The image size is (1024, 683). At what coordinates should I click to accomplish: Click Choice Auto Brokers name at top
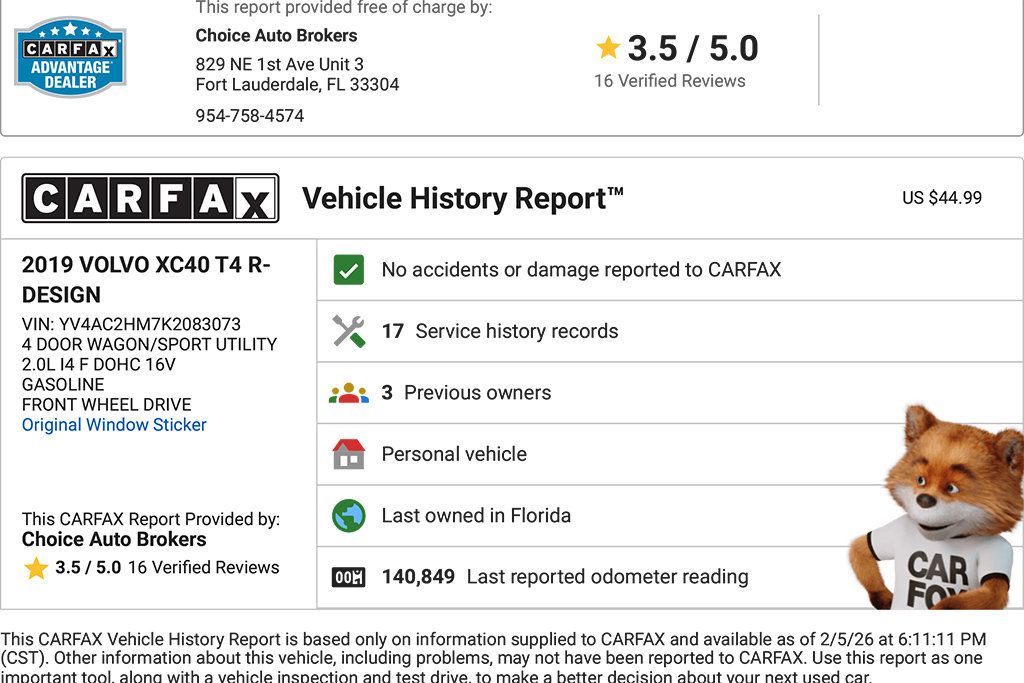coord(276,35)
